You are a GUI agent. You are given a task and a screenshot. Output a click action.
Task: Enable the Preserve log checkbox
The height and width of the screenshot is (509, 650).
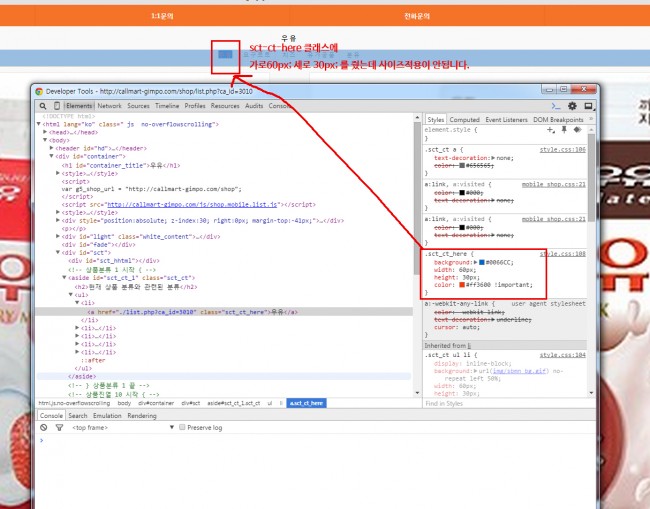coord(182,427)
